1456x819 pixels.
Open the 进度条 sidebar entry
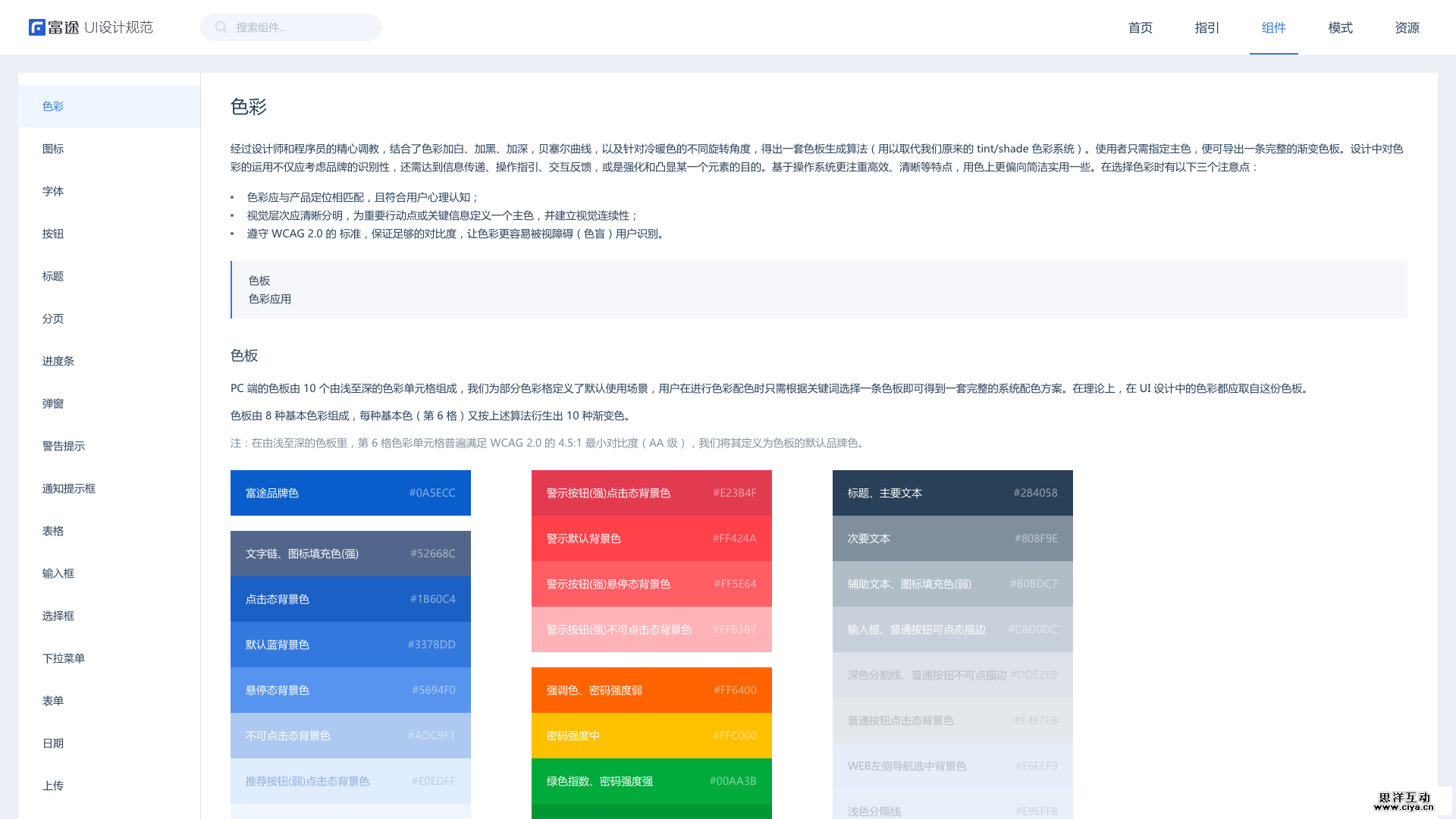[x=58, y=361]
